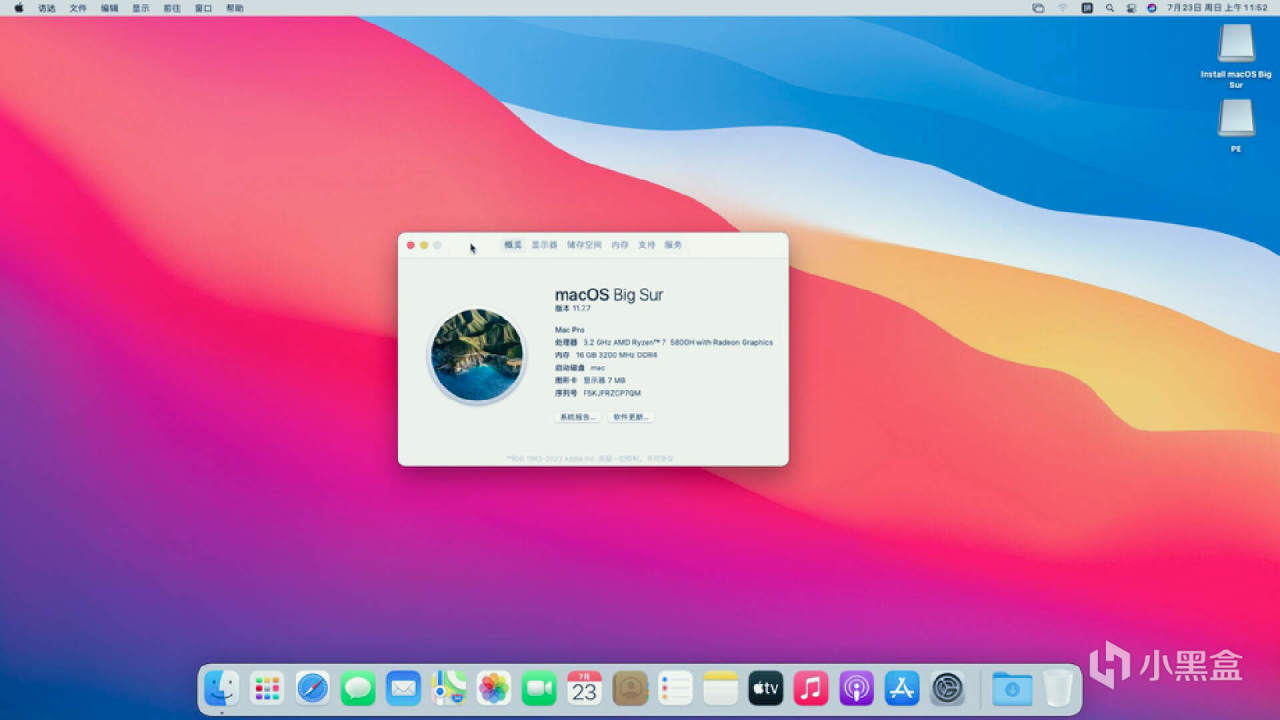Image resolution: width=1280 pixels, height=720 pixels.
Task: Open the 帮助 menu in menu bar
Action: pos(234,8)
